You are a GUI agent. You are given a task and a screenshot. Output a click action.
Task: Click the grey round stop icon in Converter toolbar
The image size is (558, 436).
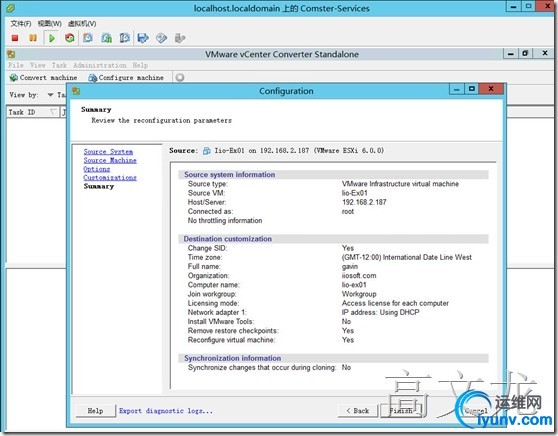click(180, 77)
